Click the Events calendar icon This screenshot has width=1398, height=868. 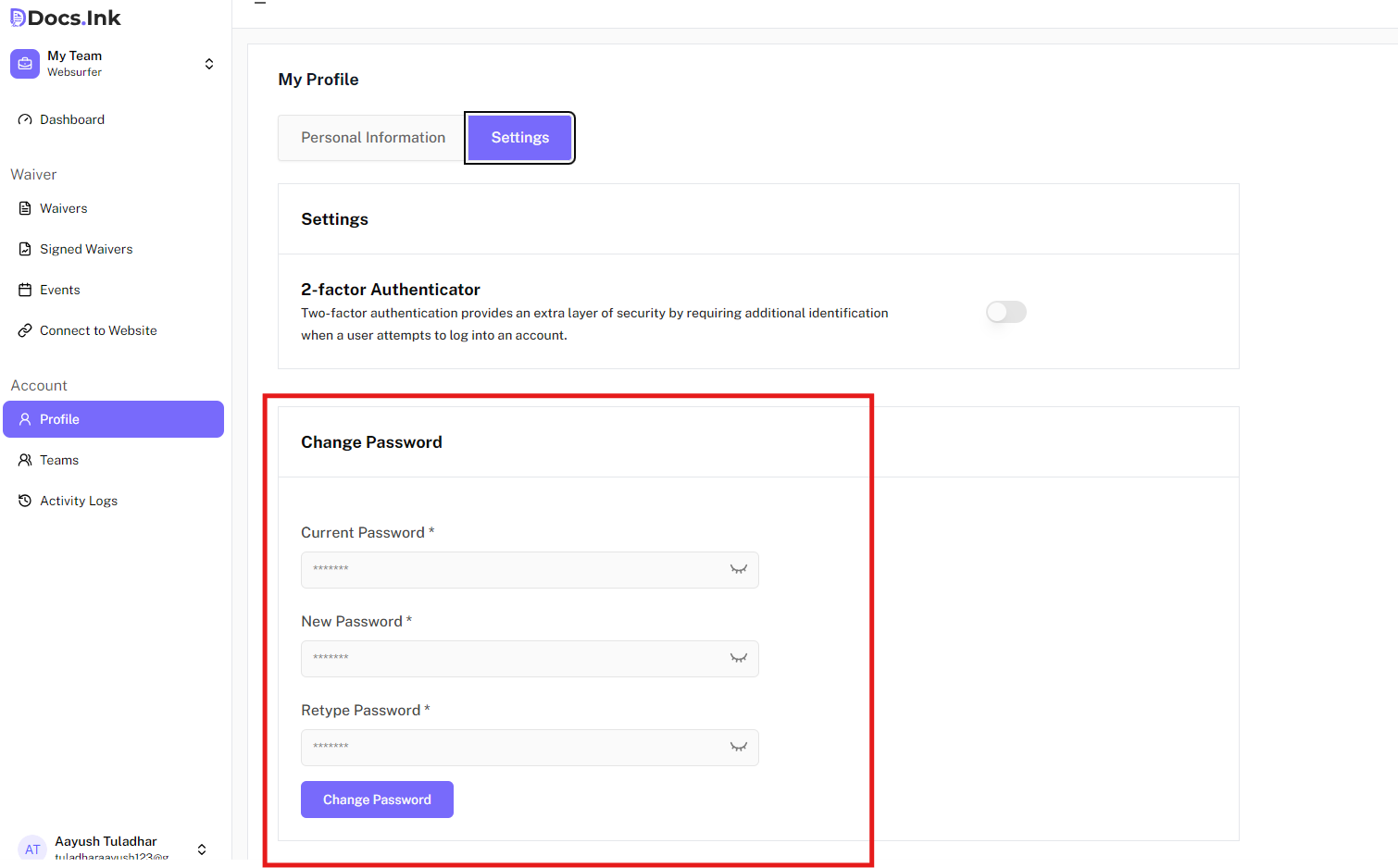coord(25,290)
